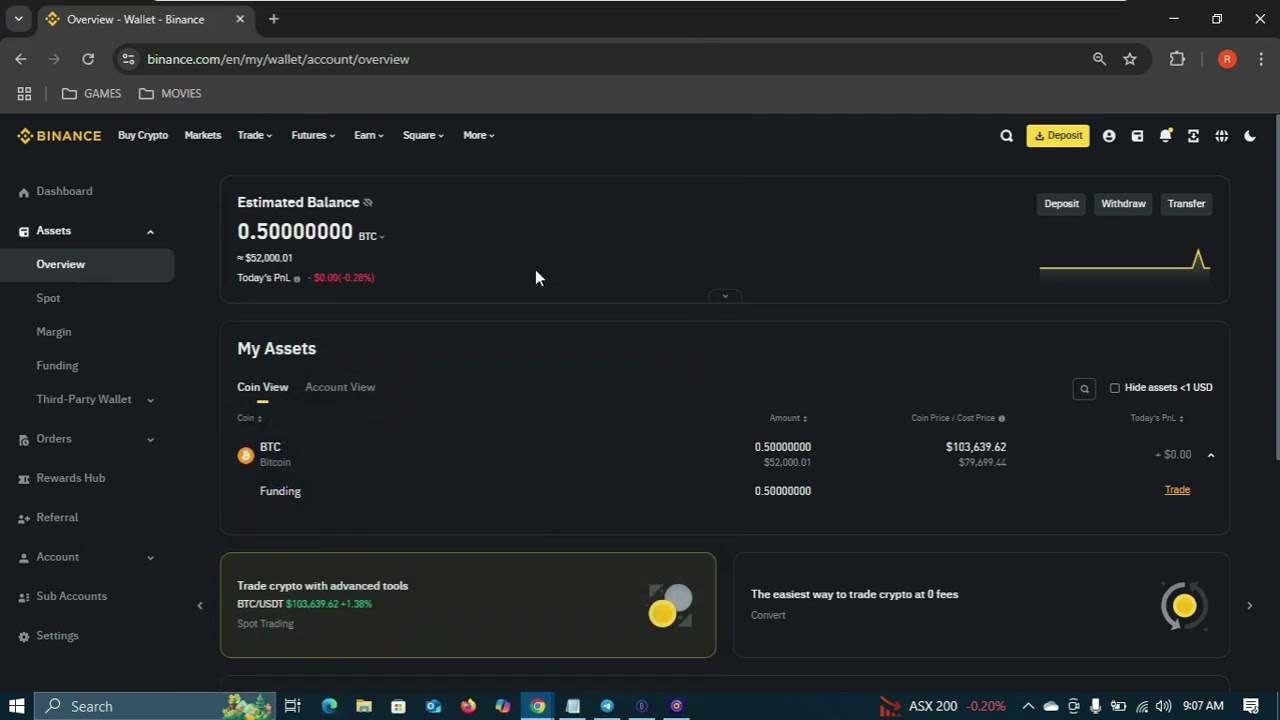The width and height of the screenshot is (1280, 720).
Task: Sort by Amount column header
Action: coord(789,418)
